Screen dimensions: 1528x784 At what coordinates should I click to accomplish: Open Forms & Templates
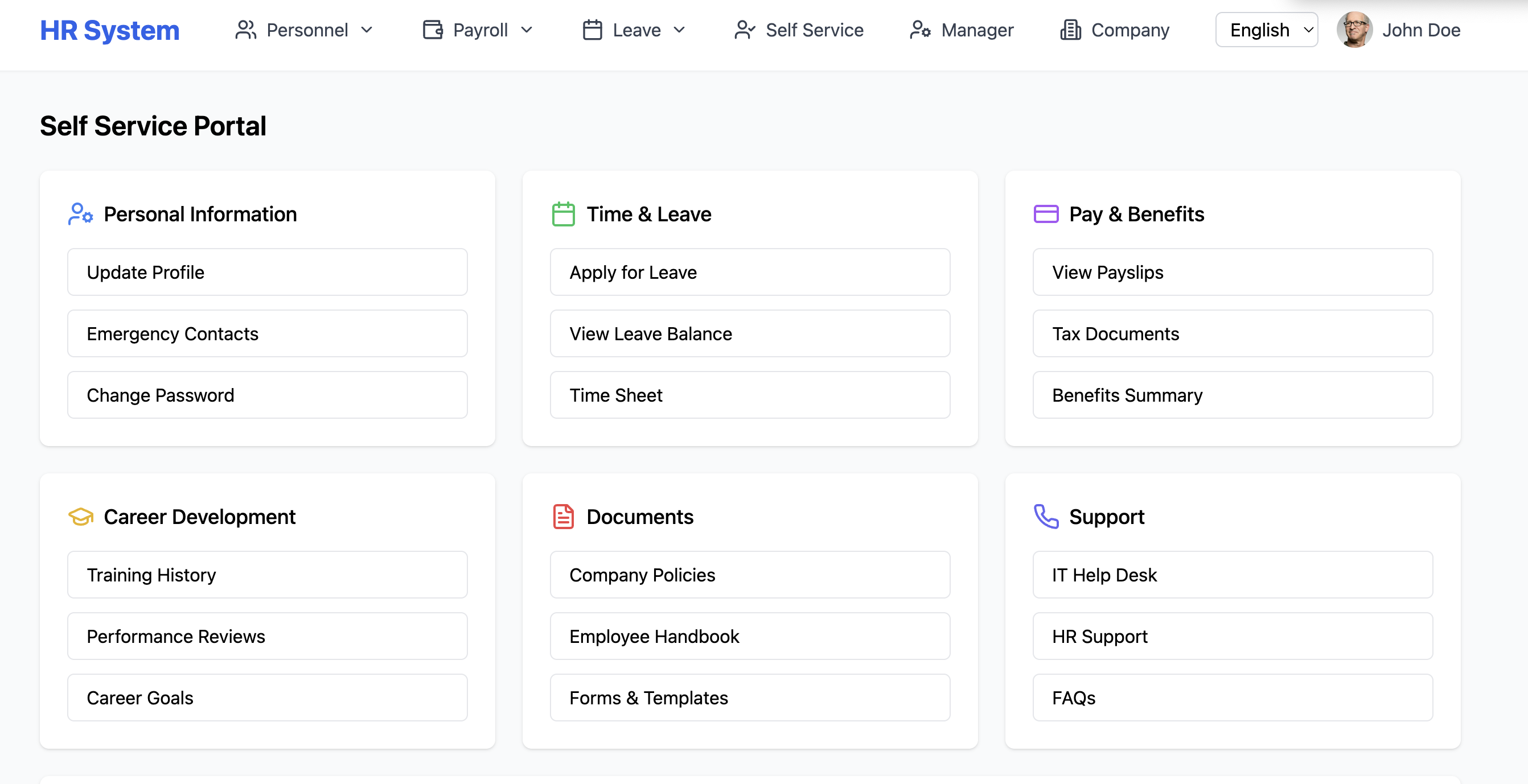[x=750, y=698]
